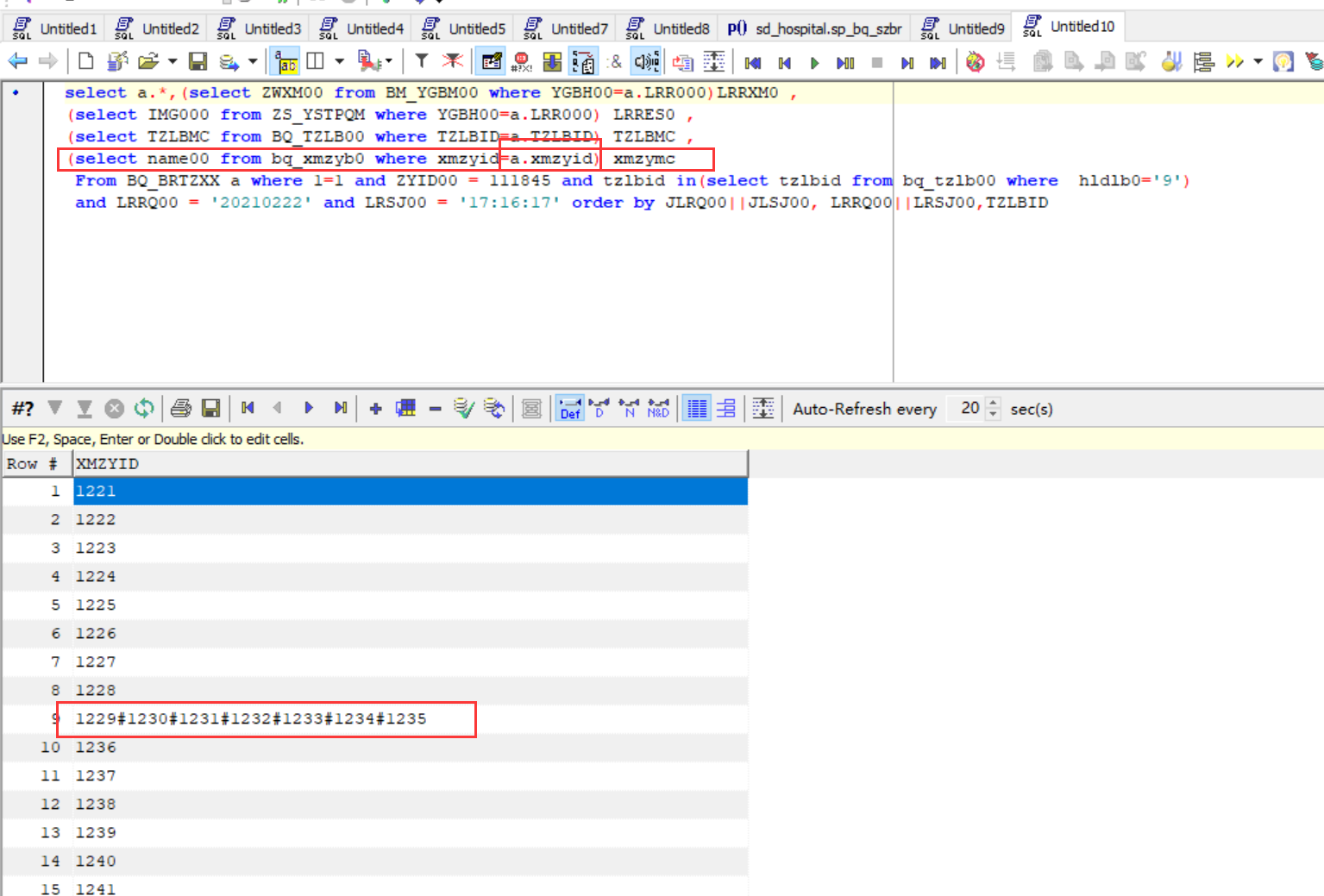Click the debug bug icon
Image resolution: width=1324 pixels, height=896 pixels.
click(x=975, y=62)
